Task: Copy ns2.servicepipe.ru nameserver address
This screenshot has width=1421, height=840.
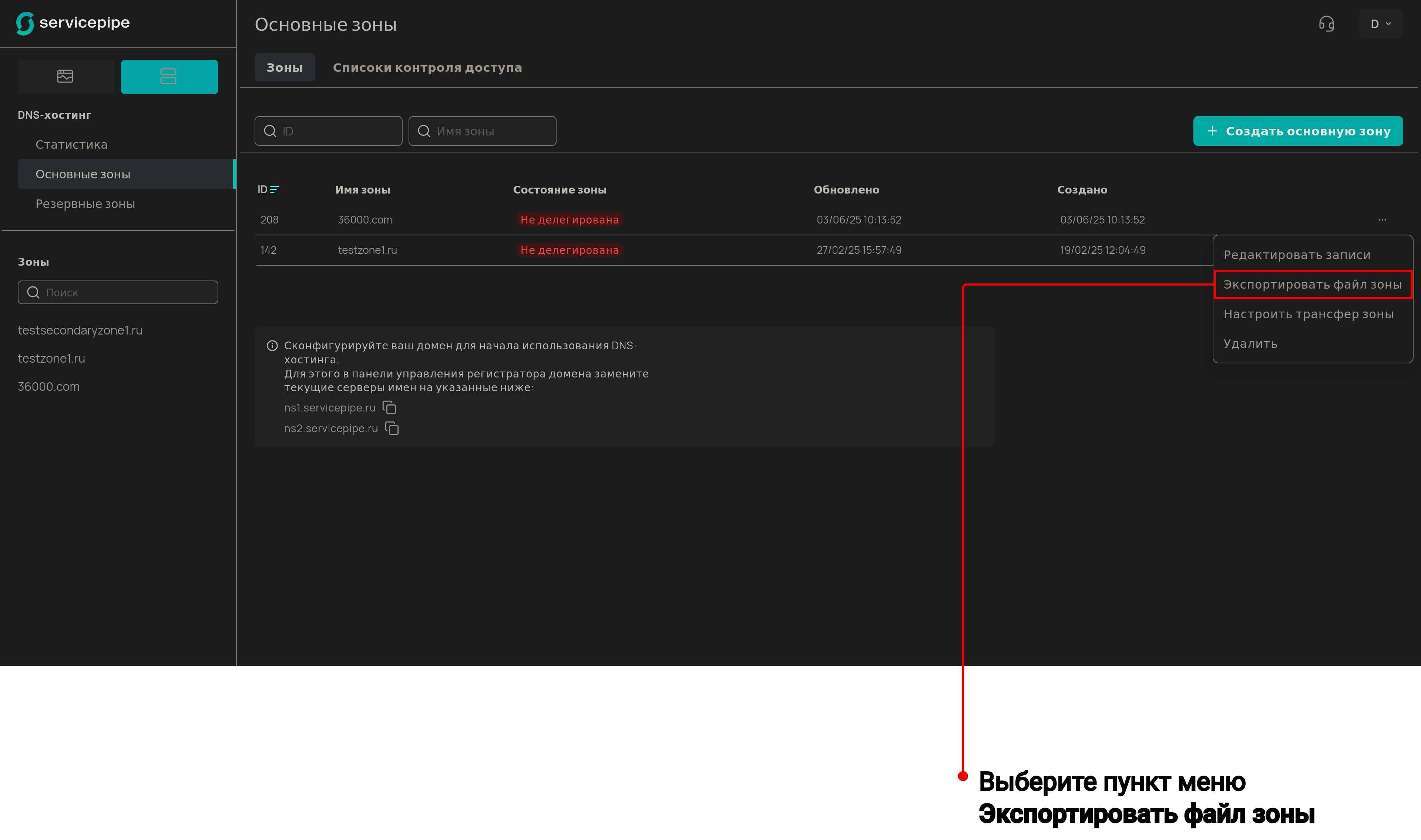Action: coord(392,429)
